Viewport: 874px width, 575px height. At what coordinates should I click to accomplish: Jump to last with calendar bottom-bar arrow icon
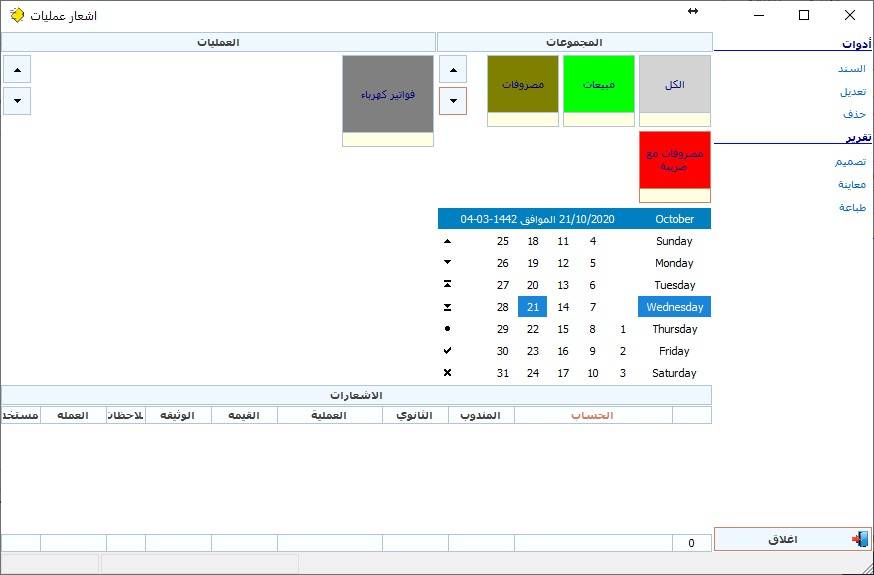(447, 307)
